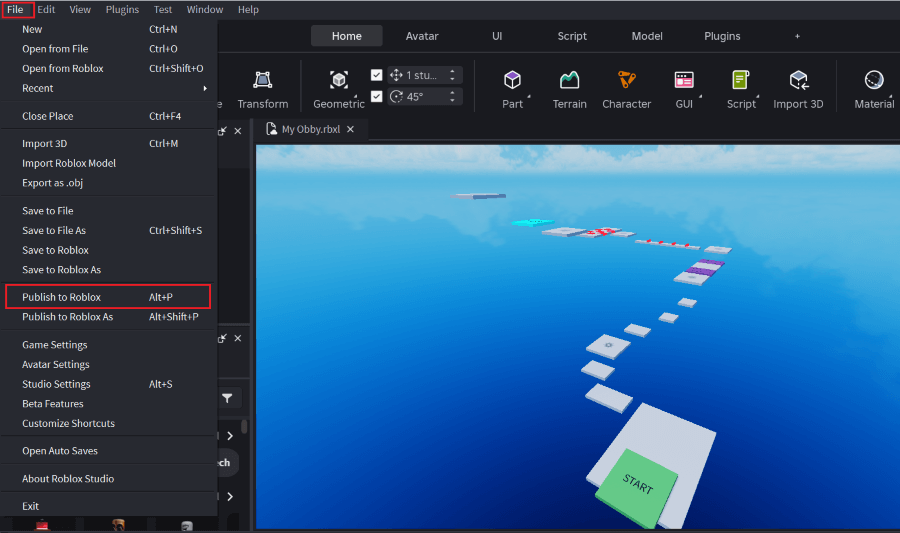Click the filter funnel icon button
This screenshot has height=533, width=900.
[227, 399]
